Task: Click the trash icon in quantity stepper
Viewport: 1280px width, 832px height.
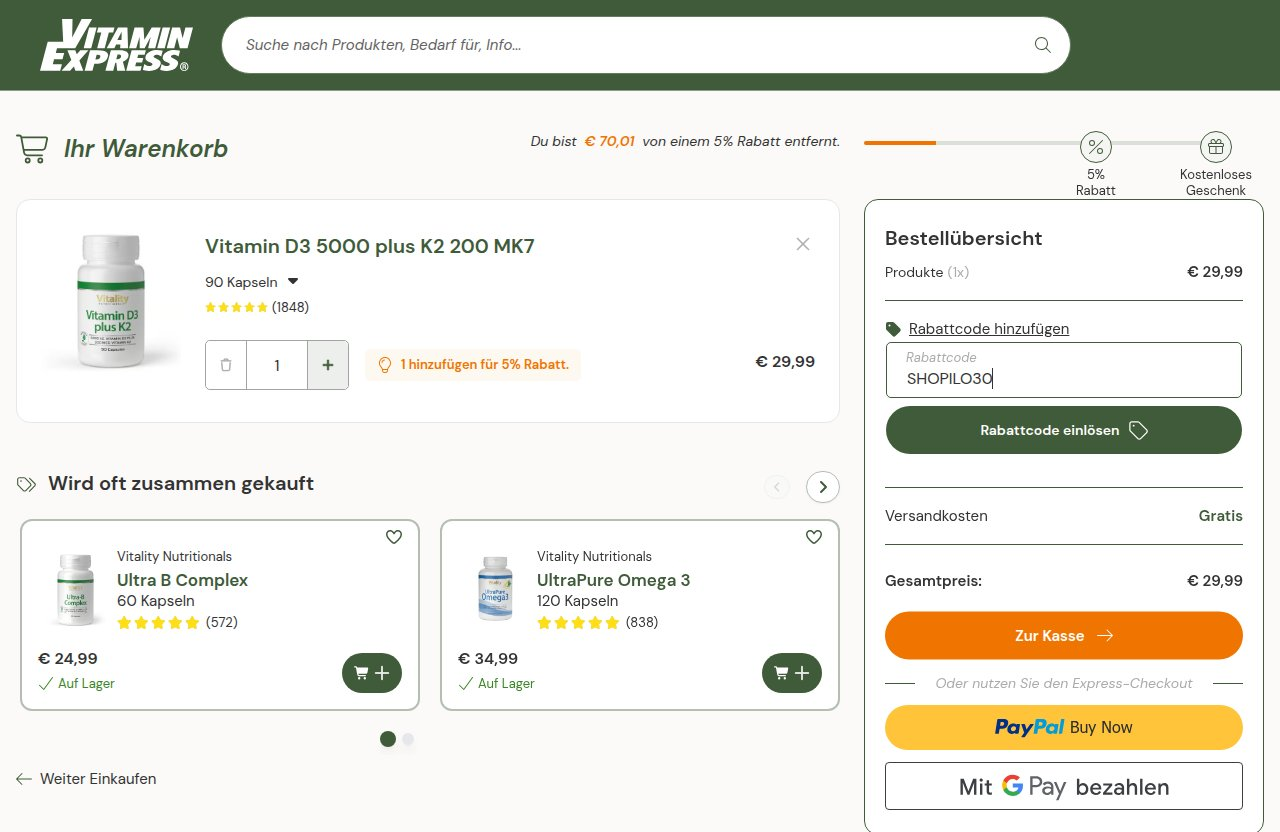Action: [x=226, y=365]
